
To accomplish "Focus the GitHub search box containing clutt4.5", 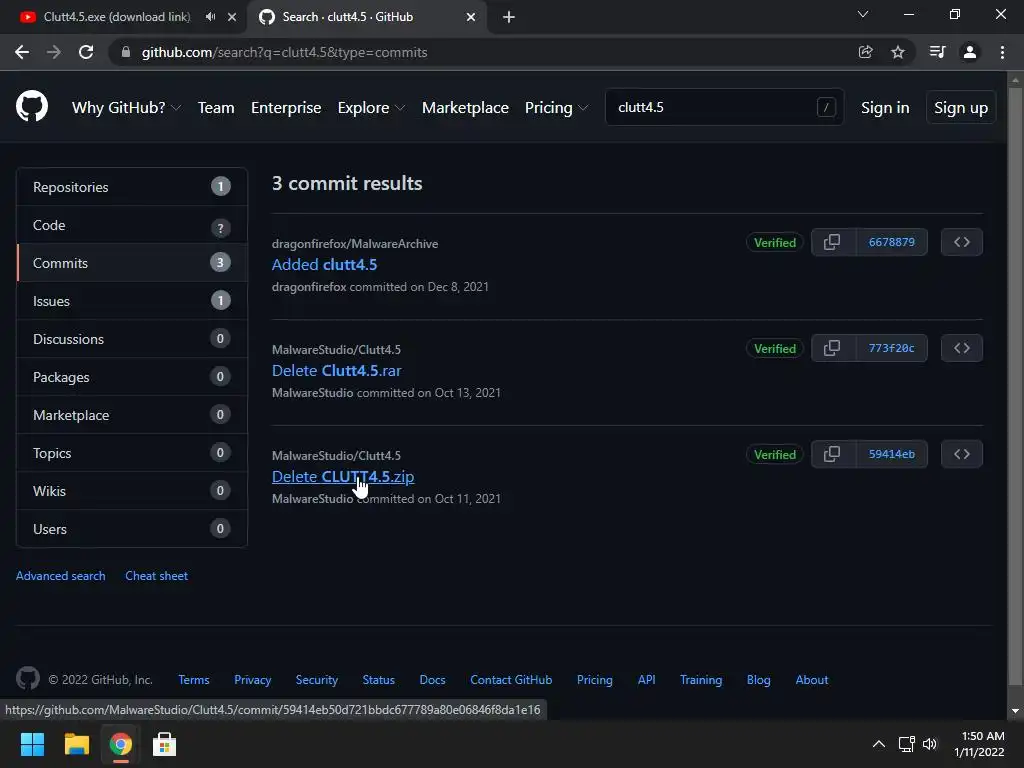I will [724, 107].
